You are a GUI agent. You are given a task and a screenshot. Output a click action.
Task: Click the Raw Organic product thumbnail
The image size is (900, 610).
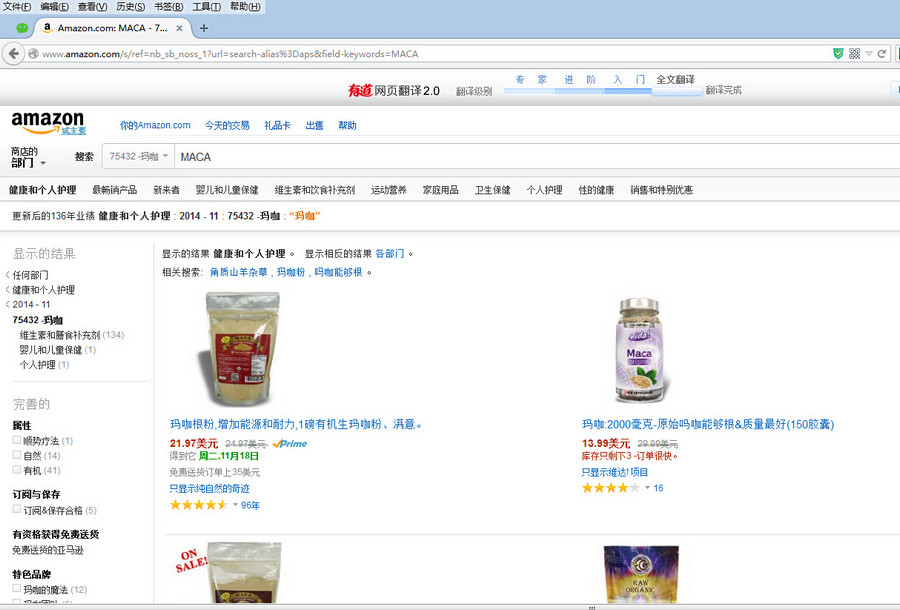tap(641, 574)
